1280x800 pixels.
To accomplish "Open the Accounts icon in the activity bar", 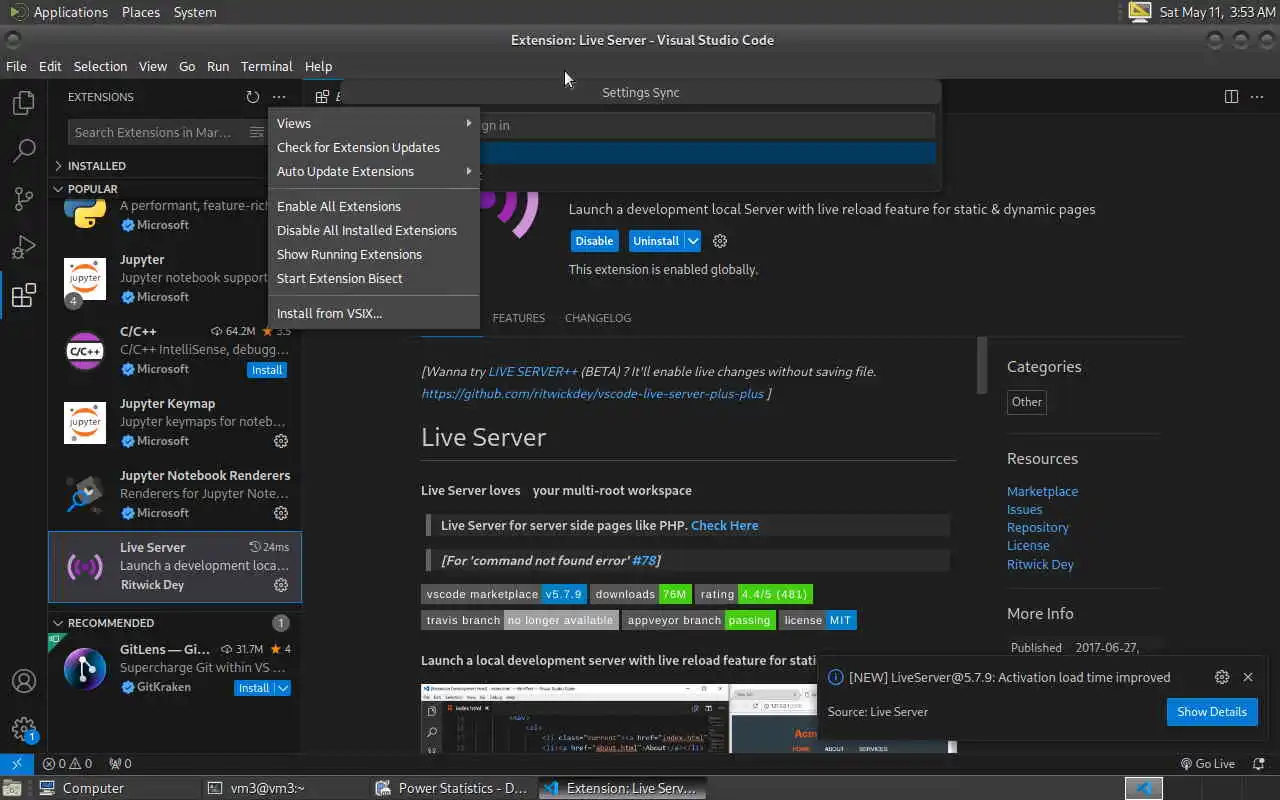I will click(x=24, y=681).
